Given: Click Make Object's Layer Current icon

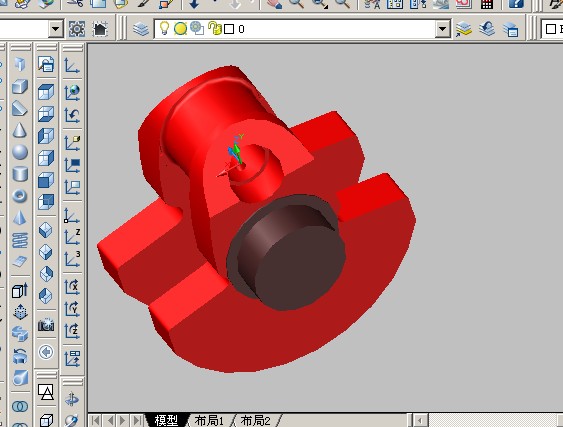Looking at the screenshot, I should (464, 29).
